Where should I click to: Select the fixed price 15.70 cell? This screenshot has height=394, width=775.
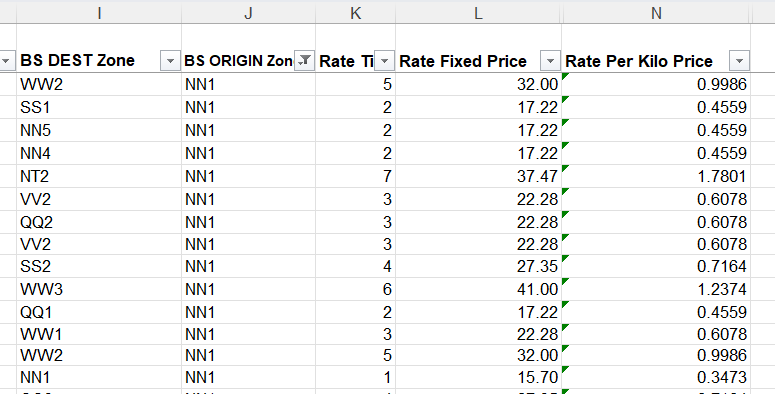click(x=478, y=378)
